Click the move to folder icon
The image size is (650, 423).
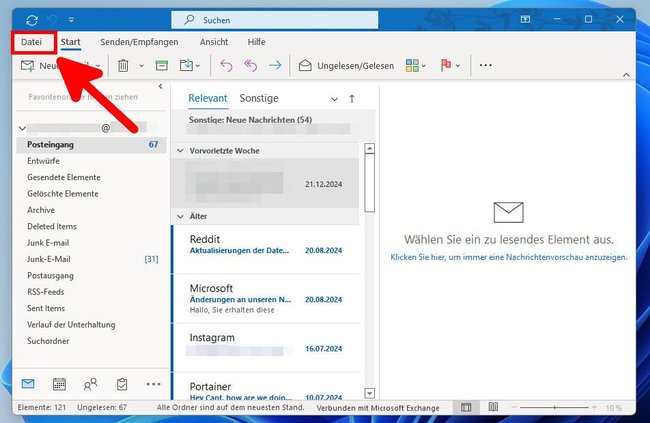tap(186, 66)
